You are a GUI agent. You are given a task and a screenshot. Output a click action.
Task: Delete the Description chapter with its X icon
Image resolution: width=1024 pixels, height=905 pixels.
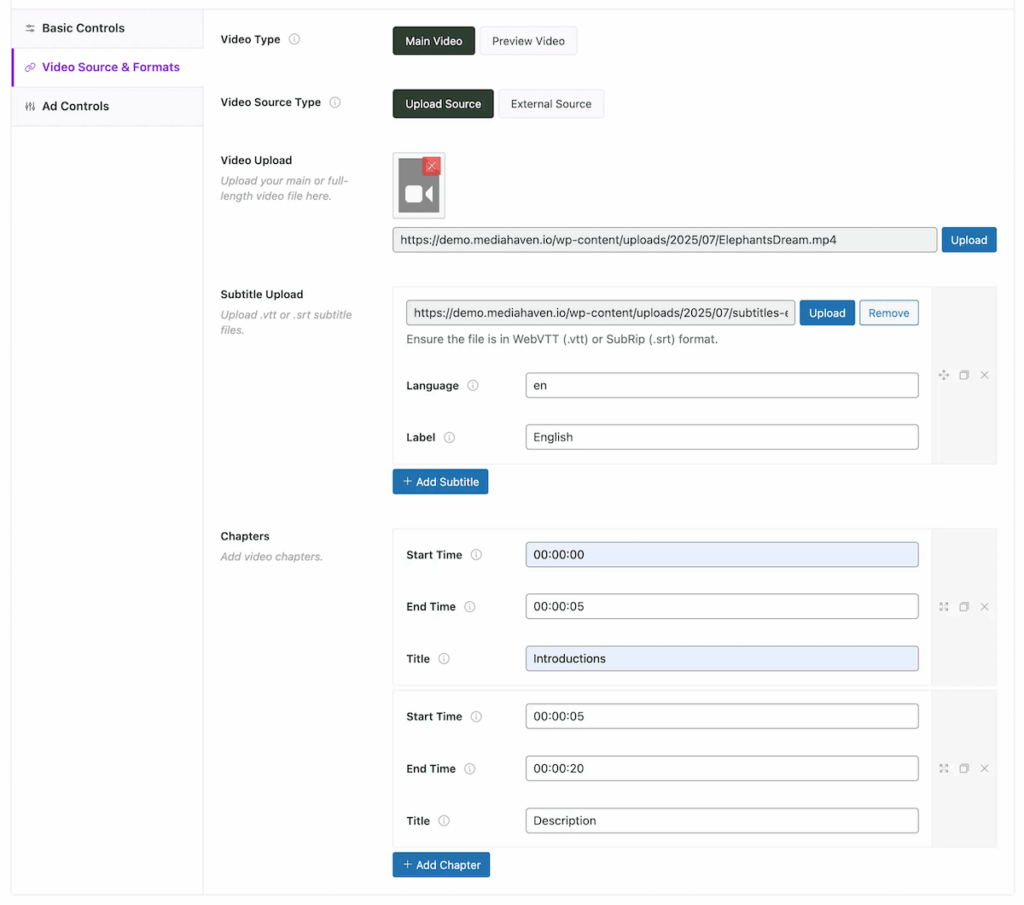984,768
